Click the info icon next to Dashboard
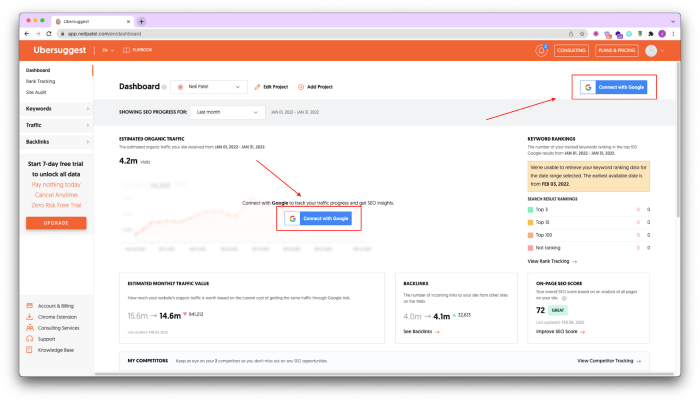 pyautogui.click(x=164, y=87)
